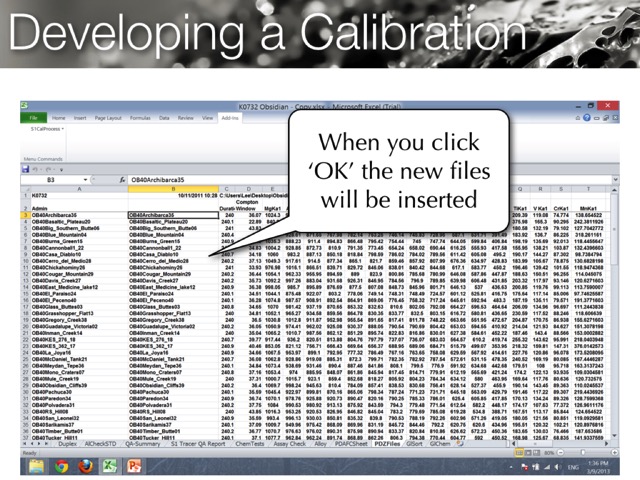This screenshot has width=640, height=480.
Task: Click the Excel taskbar icon
Action: (110, 466)
